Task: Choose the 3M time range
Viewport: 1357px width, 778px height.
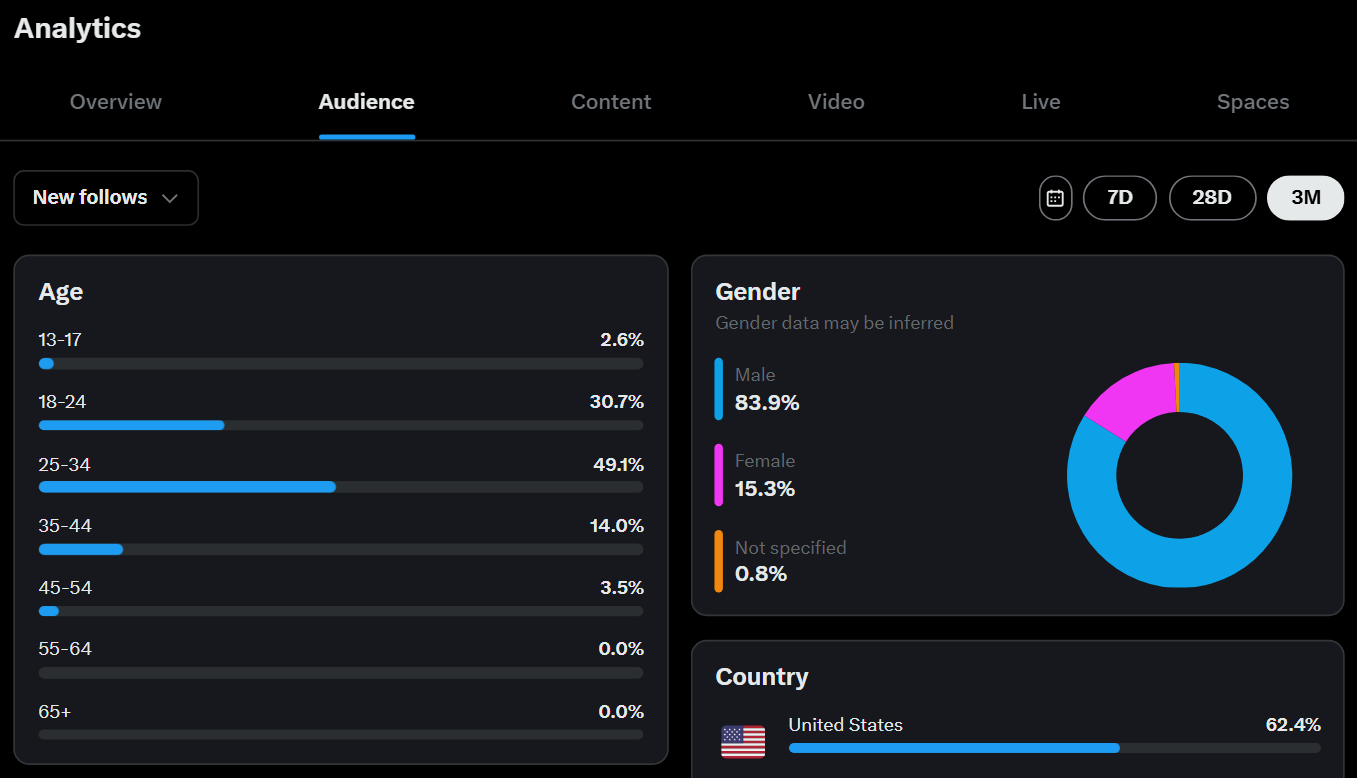Action: point(1306,198)
